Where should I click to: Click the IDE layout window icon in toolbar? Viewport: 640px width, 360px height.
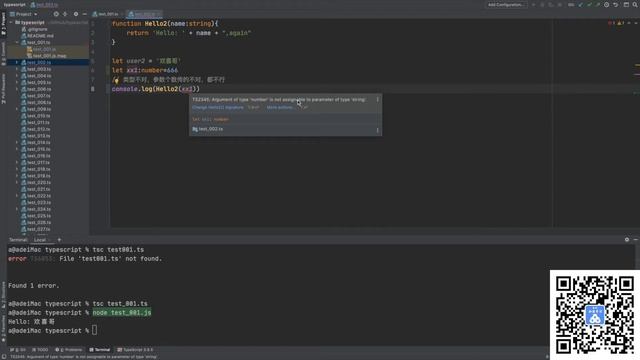tap(626, 5)
